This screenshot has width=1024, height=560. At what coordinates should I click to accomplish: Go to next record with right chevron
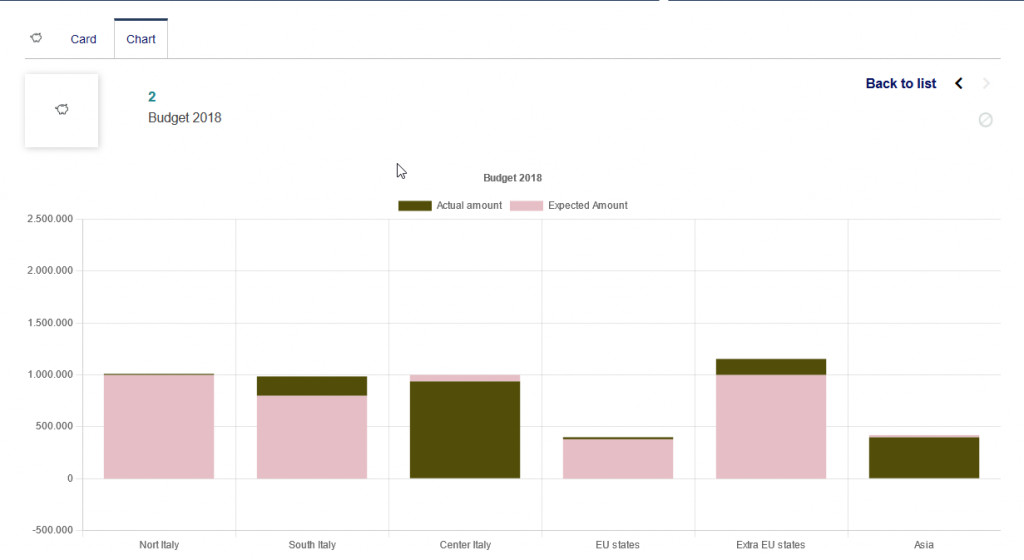[x=987, y=83]
